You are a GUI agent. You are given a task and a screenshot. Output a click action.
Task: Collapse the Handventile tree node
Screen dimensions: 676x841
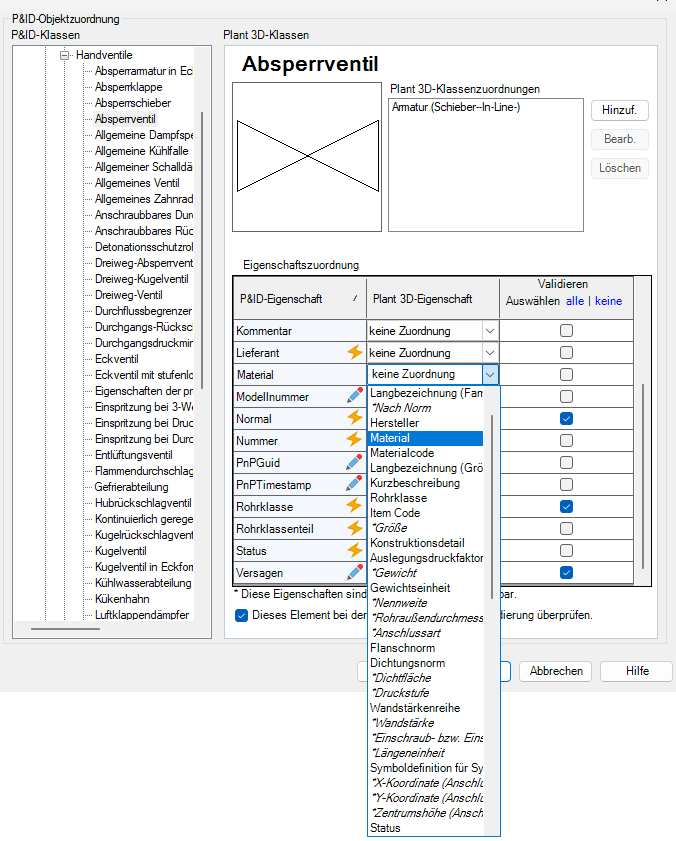[64, 55]
